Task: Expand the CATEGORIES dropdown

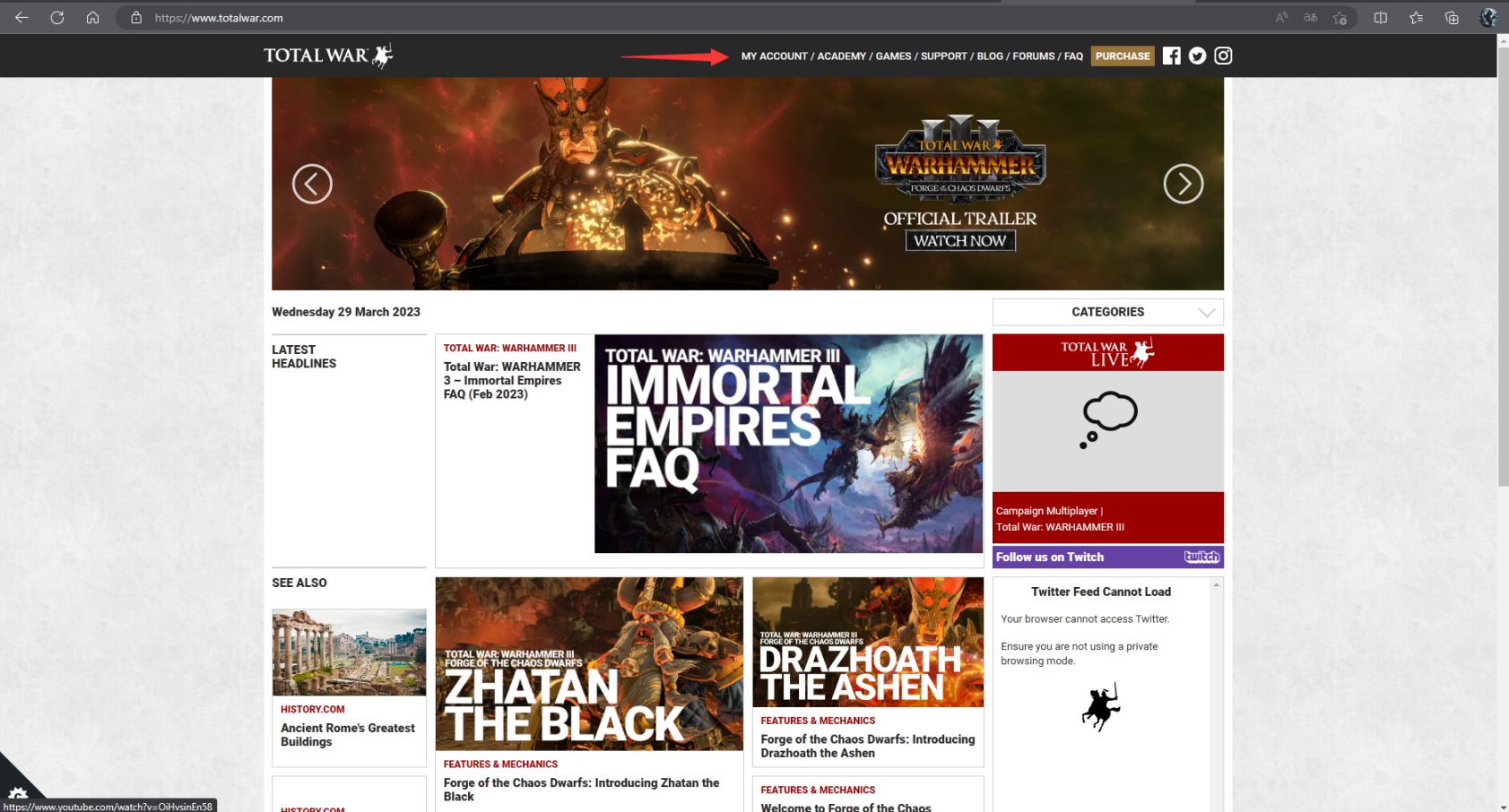Action: pyautogui.click(x=1107, y=312)
